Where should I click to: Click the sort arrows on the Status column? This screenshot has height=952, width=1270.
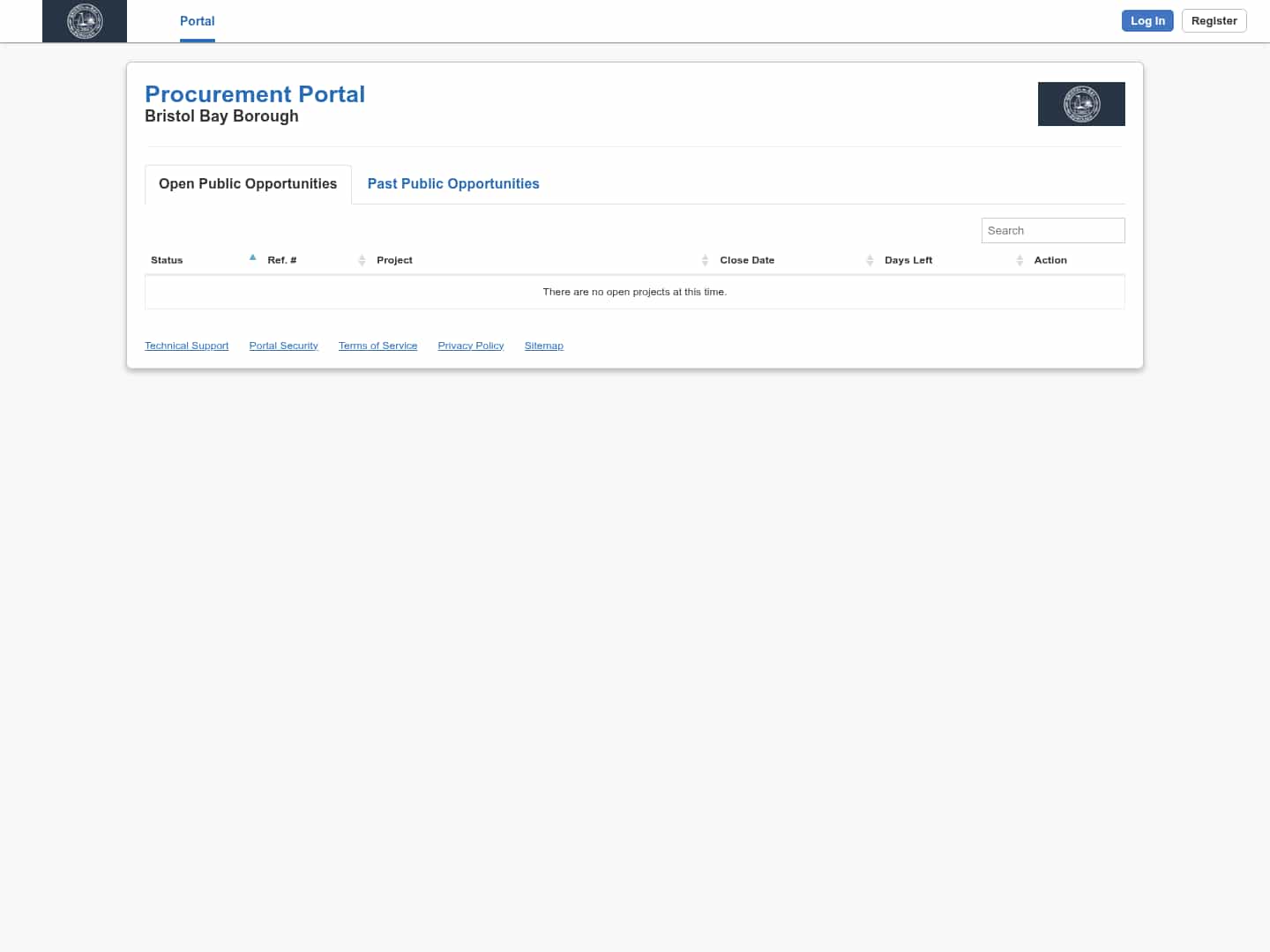tap(253, 258)
